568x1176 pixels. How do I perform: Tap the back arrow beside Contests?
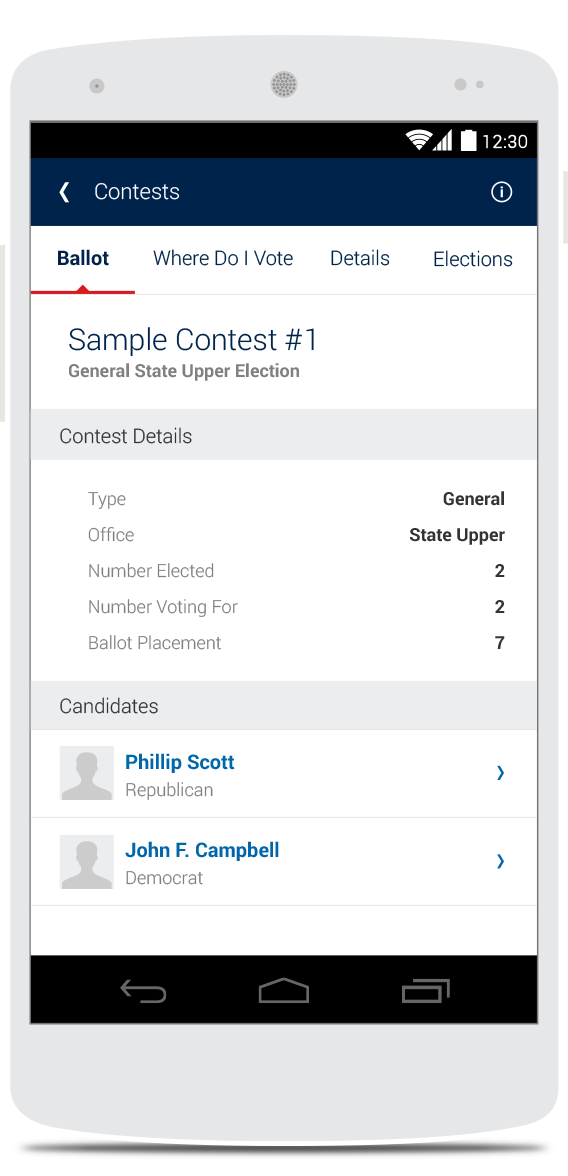(x=65, y=192)
